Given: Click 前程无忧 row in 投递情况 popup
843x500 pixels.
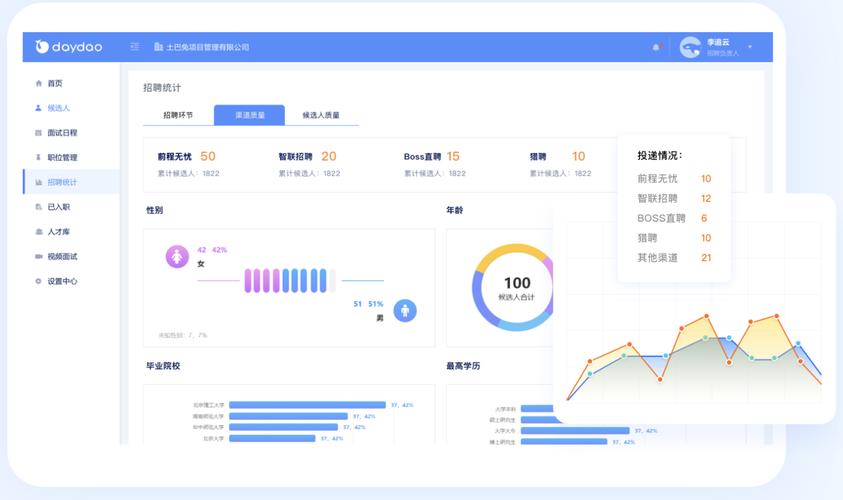Looking at the screenshot, I should (x=674, y=178).
